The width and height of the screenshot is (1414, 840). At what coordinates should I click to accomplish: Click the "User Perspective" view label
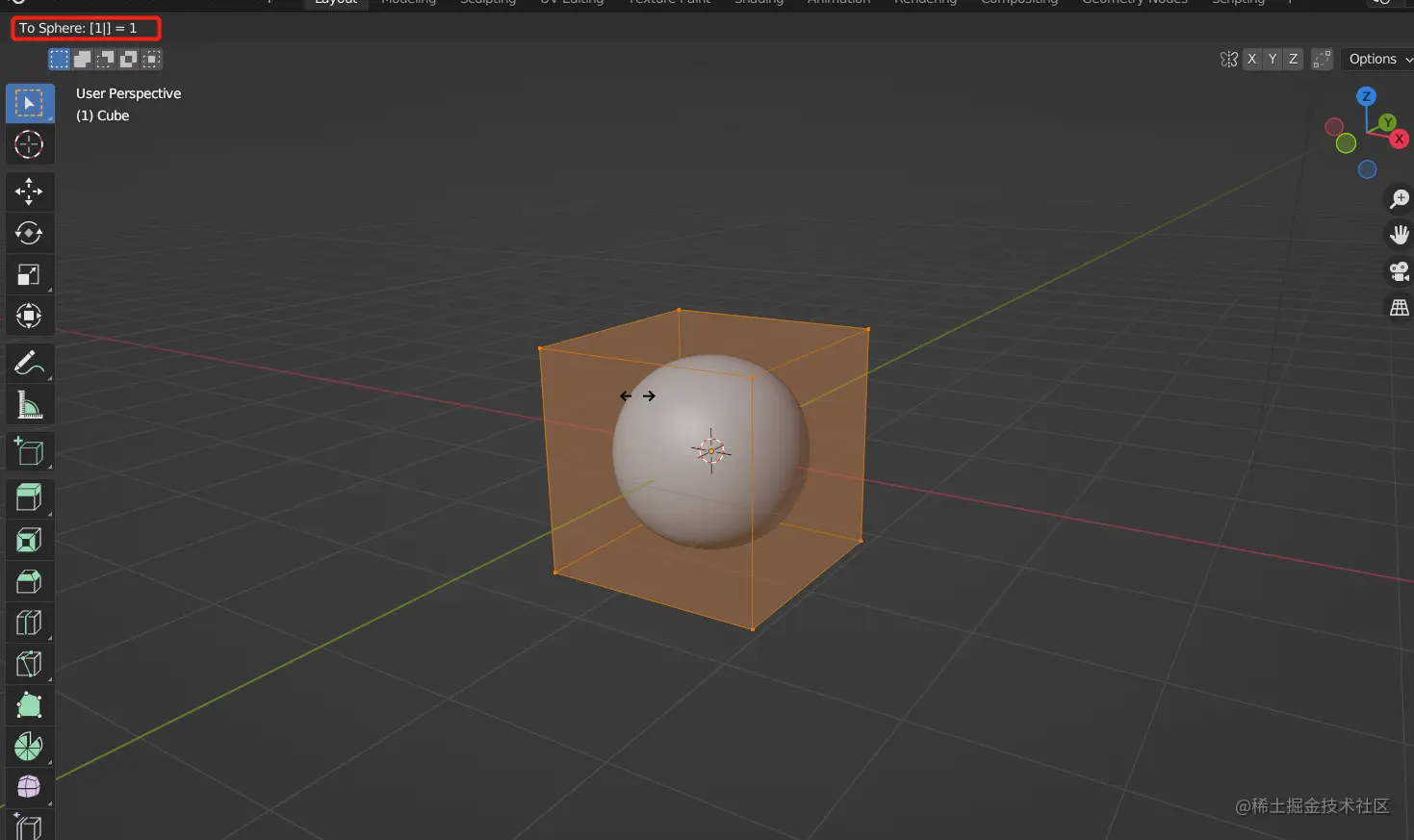click(x=129, y=93)
